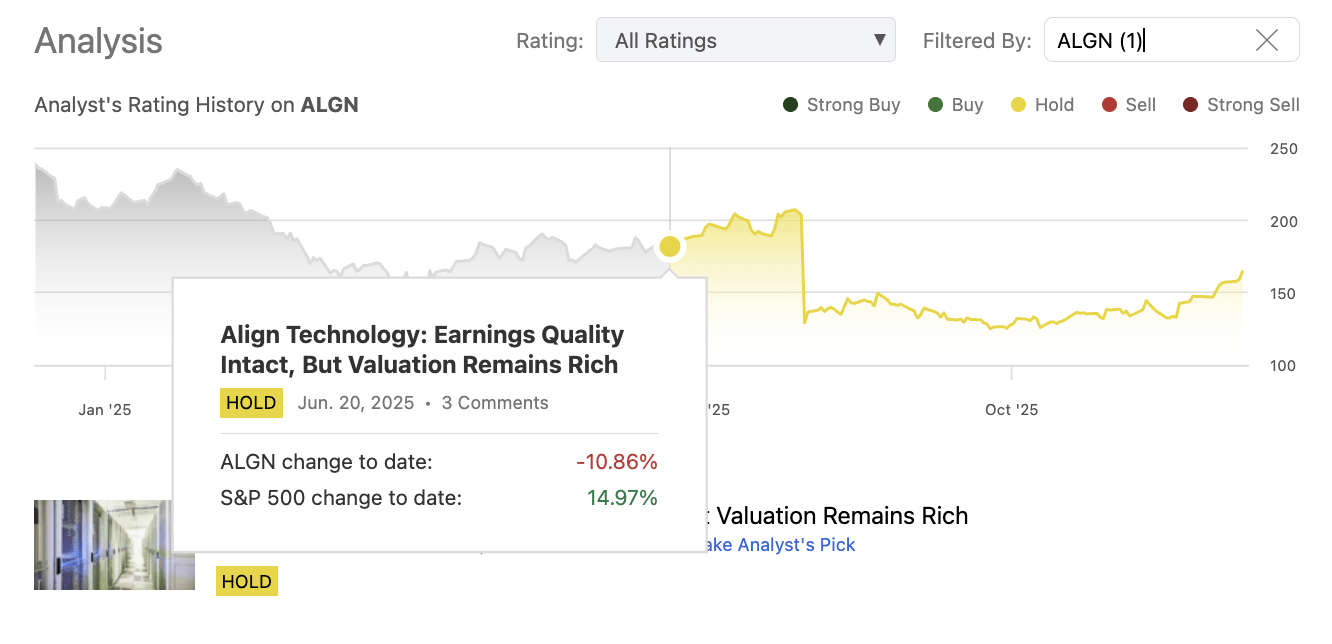The height and width of the screenshot is (644, 1332).
Task: Select the Analysis section heading
Action: pyautogui.click(x=97, y=42)
